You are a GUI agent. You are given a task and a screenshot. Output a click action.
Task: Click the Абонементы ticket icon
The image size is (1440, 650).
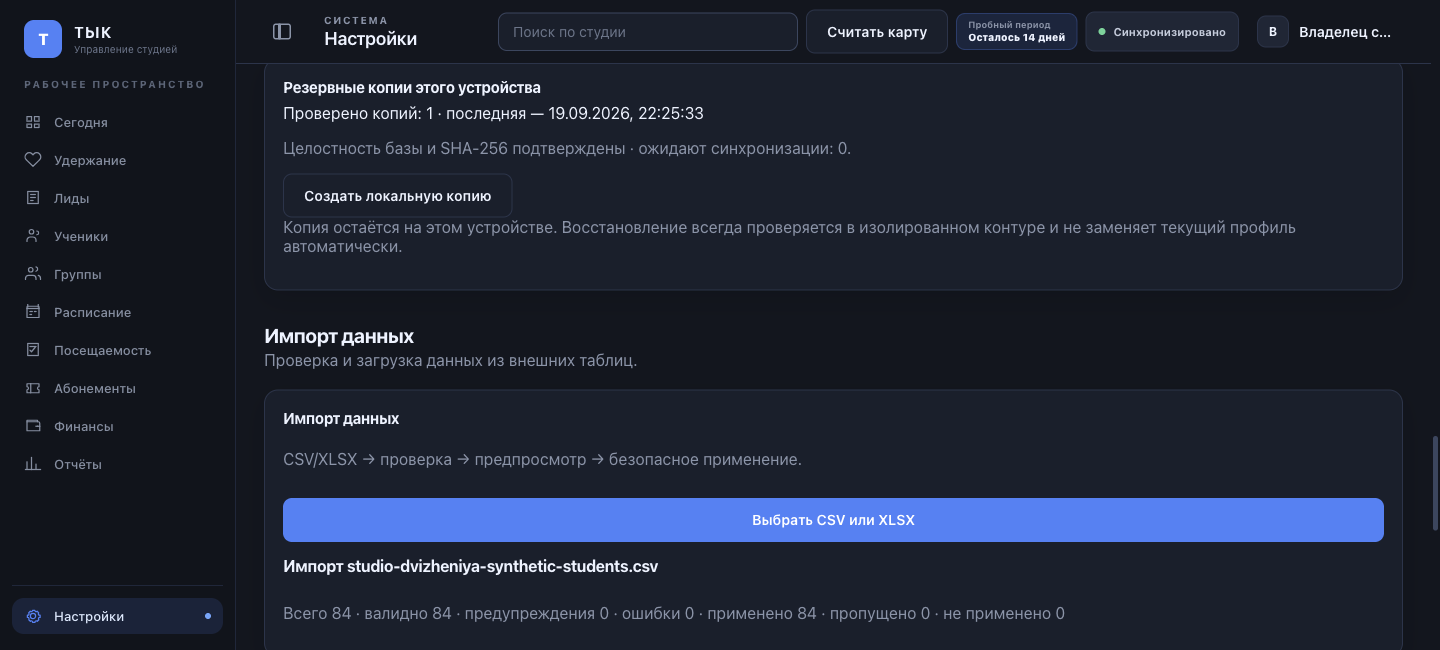(33, 388)
